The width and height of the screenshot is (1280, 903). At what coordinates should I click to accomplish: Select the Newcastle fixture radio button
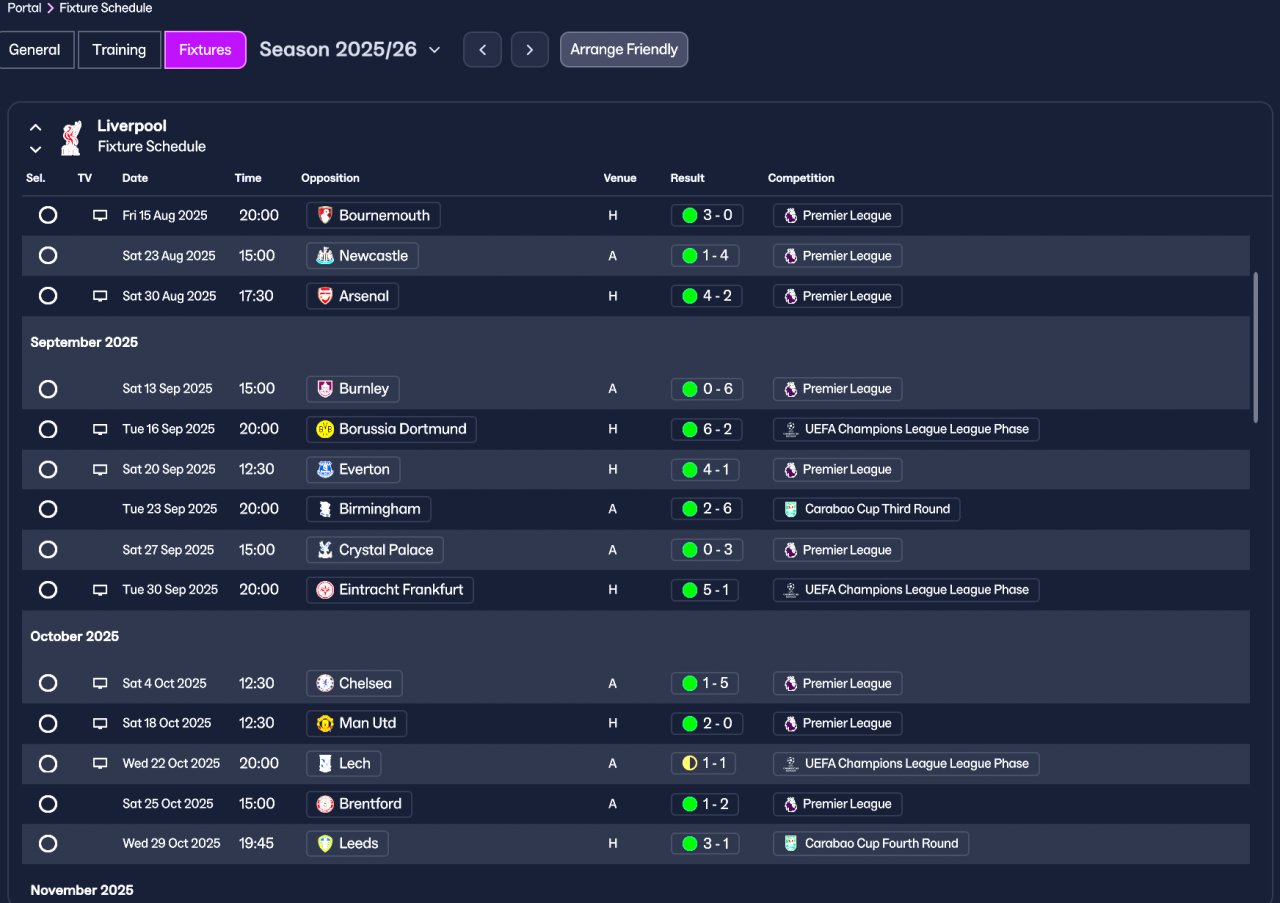pyautogui.click(x=48, y=256)
